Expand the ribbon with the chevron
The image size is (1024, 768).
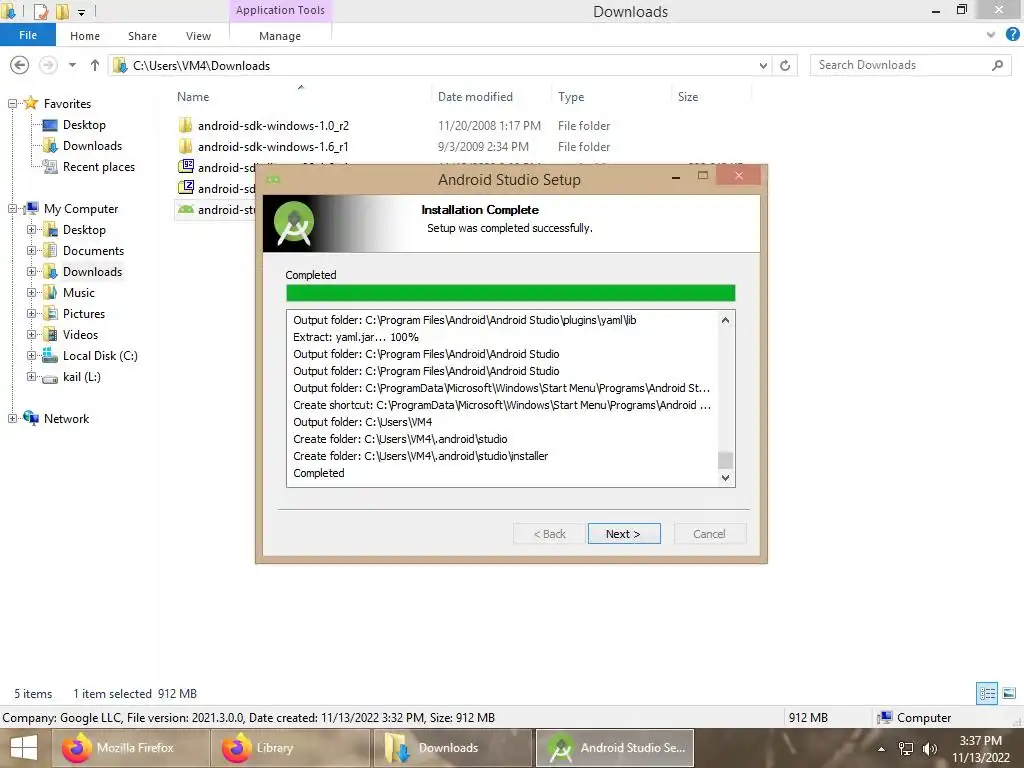coord(991,35)
